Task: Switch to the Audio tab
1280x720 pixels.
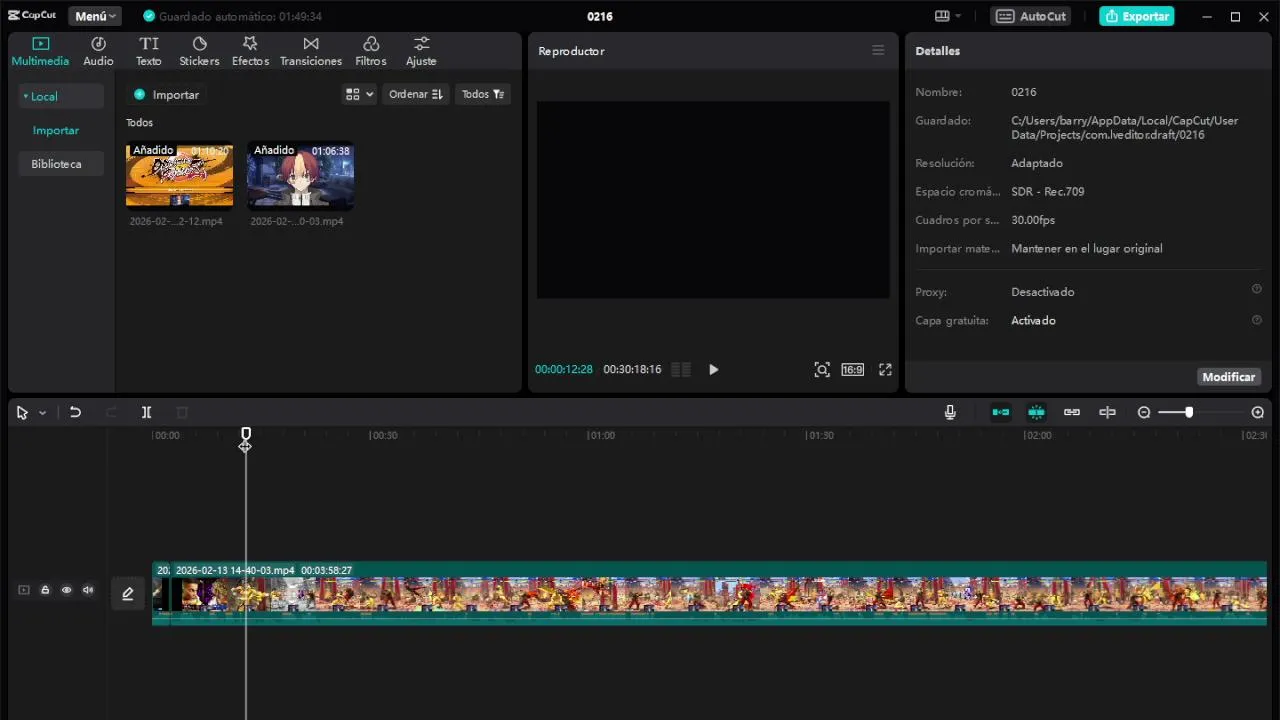Action: pyautogui.click(x=98, y=51)
